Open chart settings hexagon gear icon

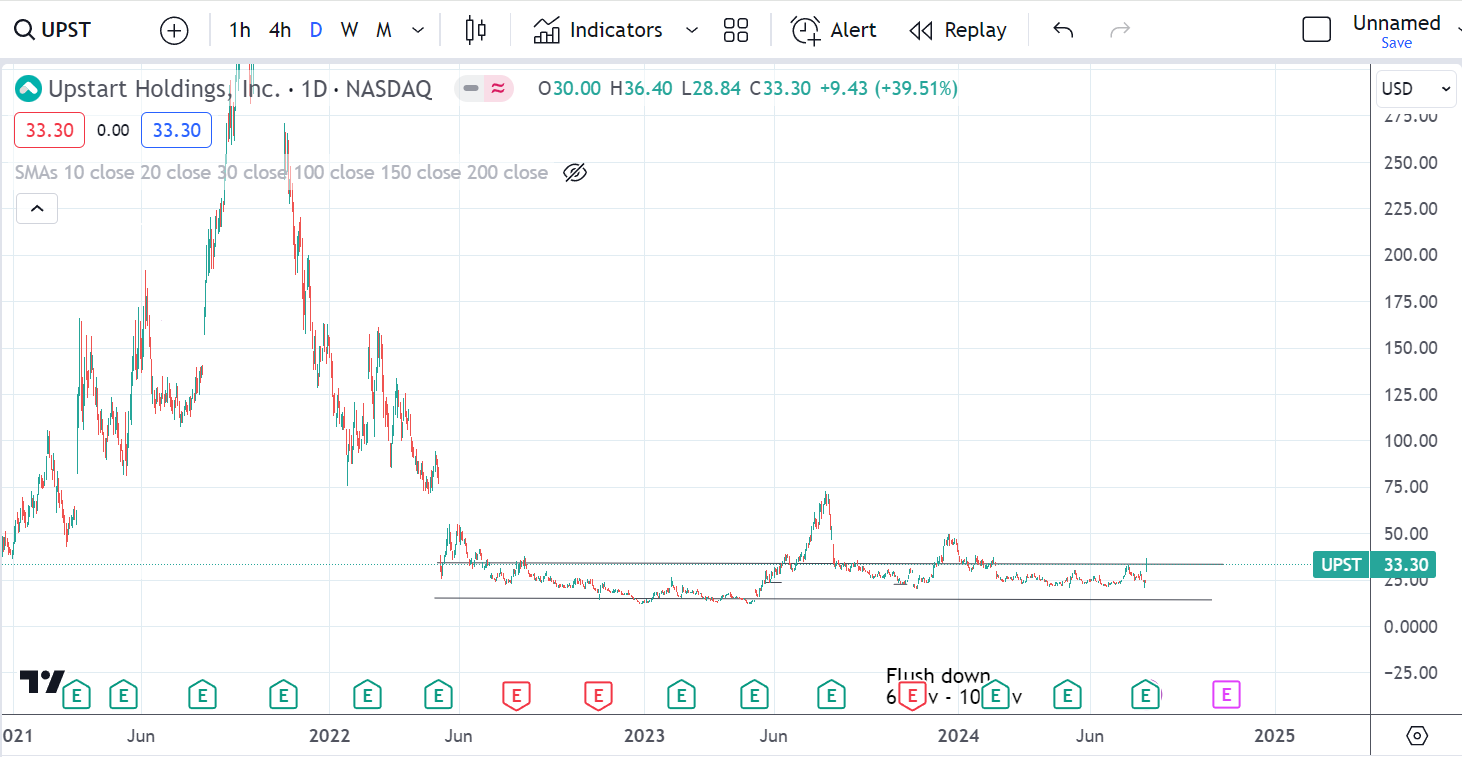point(1416,736)
